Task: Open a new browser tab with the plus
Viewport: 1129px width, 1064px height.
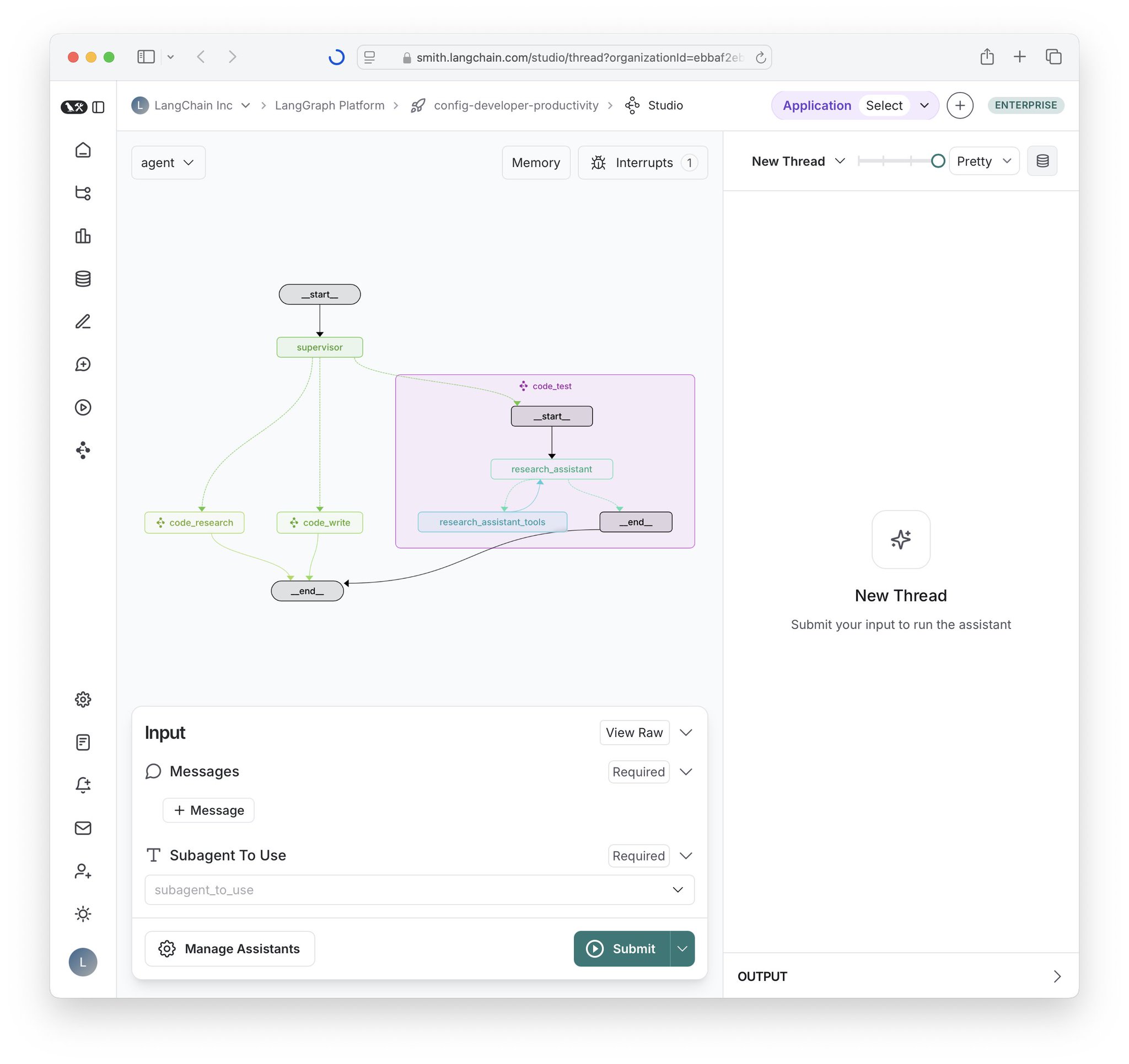Action: (1019, 57)
